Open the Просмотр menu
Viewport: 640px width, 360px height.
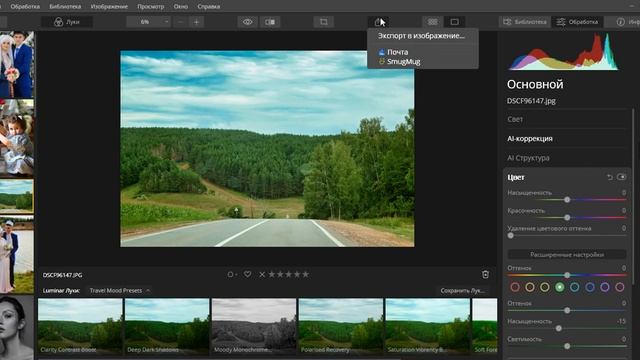click(151, 7)
